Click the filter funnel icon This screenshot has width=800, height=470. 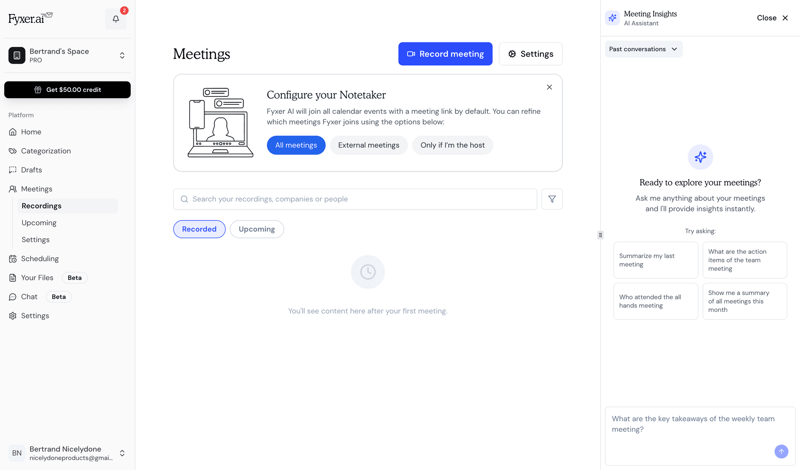point(552,199)
